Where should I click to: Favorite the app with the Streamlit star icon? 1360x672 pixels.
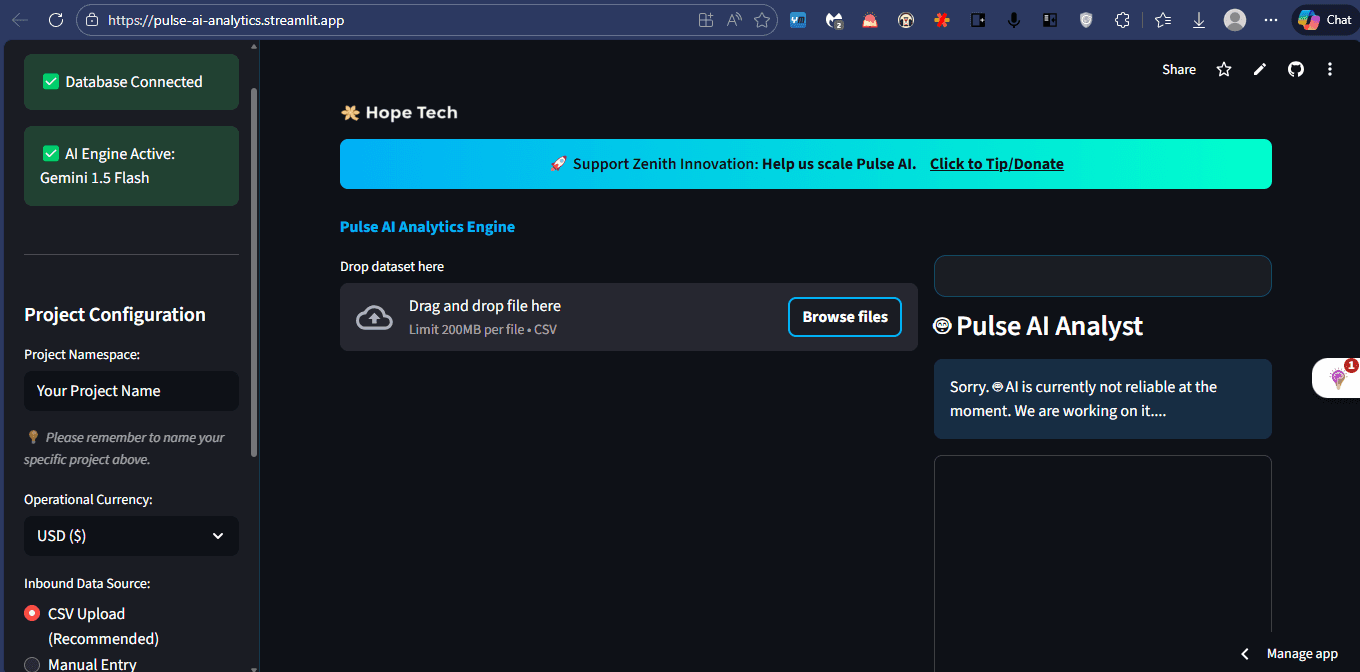coord(1224,69)
